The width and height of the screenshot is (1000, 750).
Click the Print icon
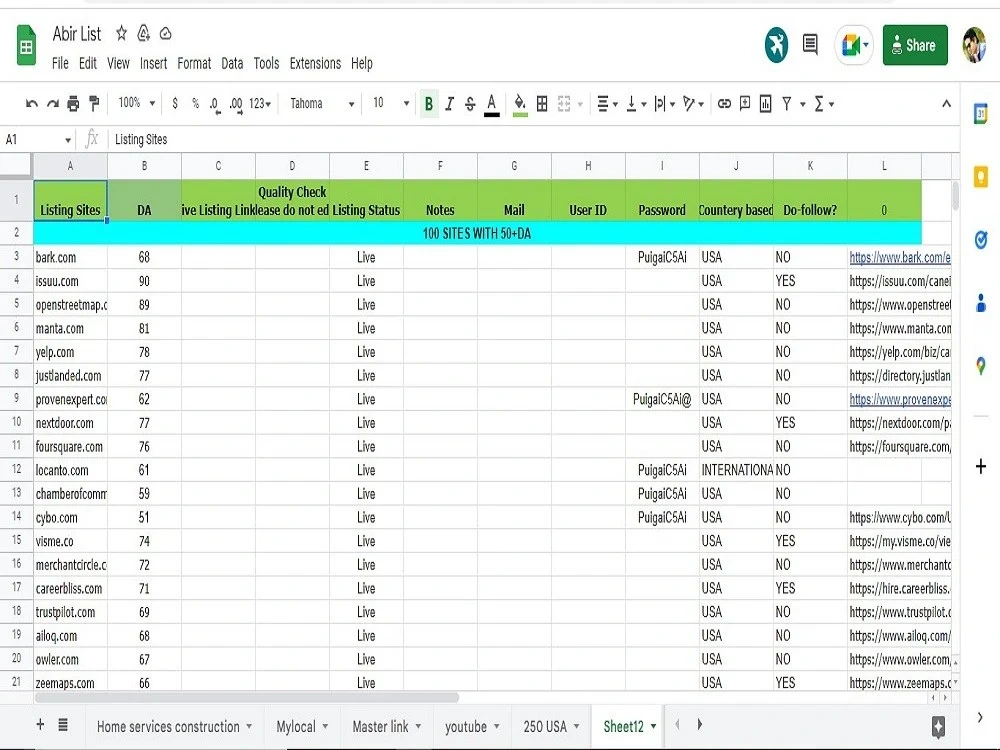[73, 104]
